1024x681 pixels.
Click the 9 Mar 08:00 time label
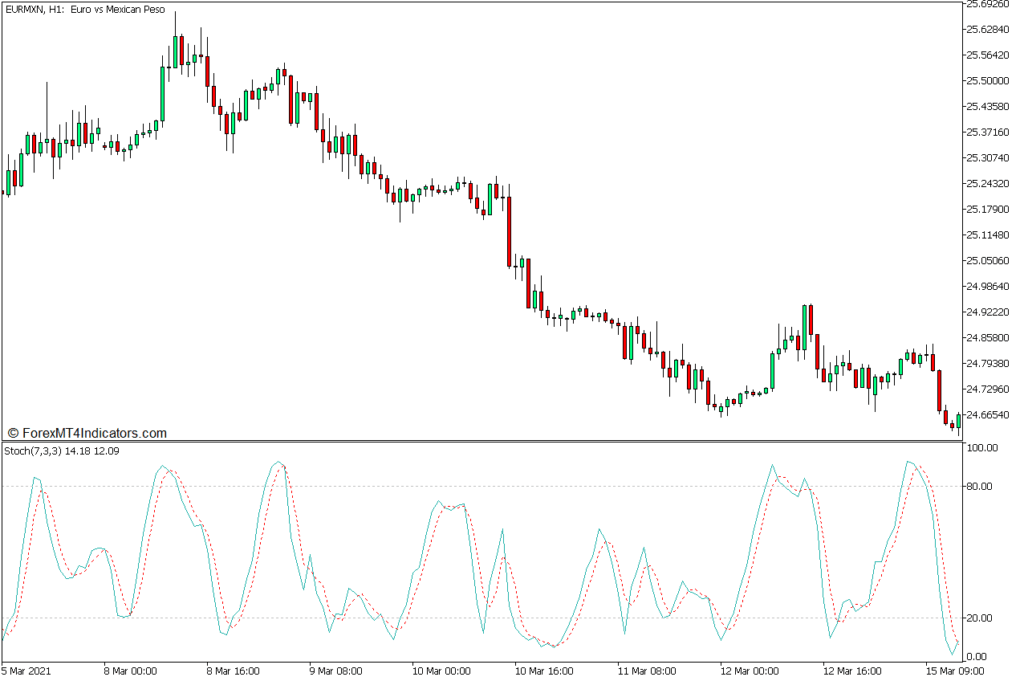(338, 670)
